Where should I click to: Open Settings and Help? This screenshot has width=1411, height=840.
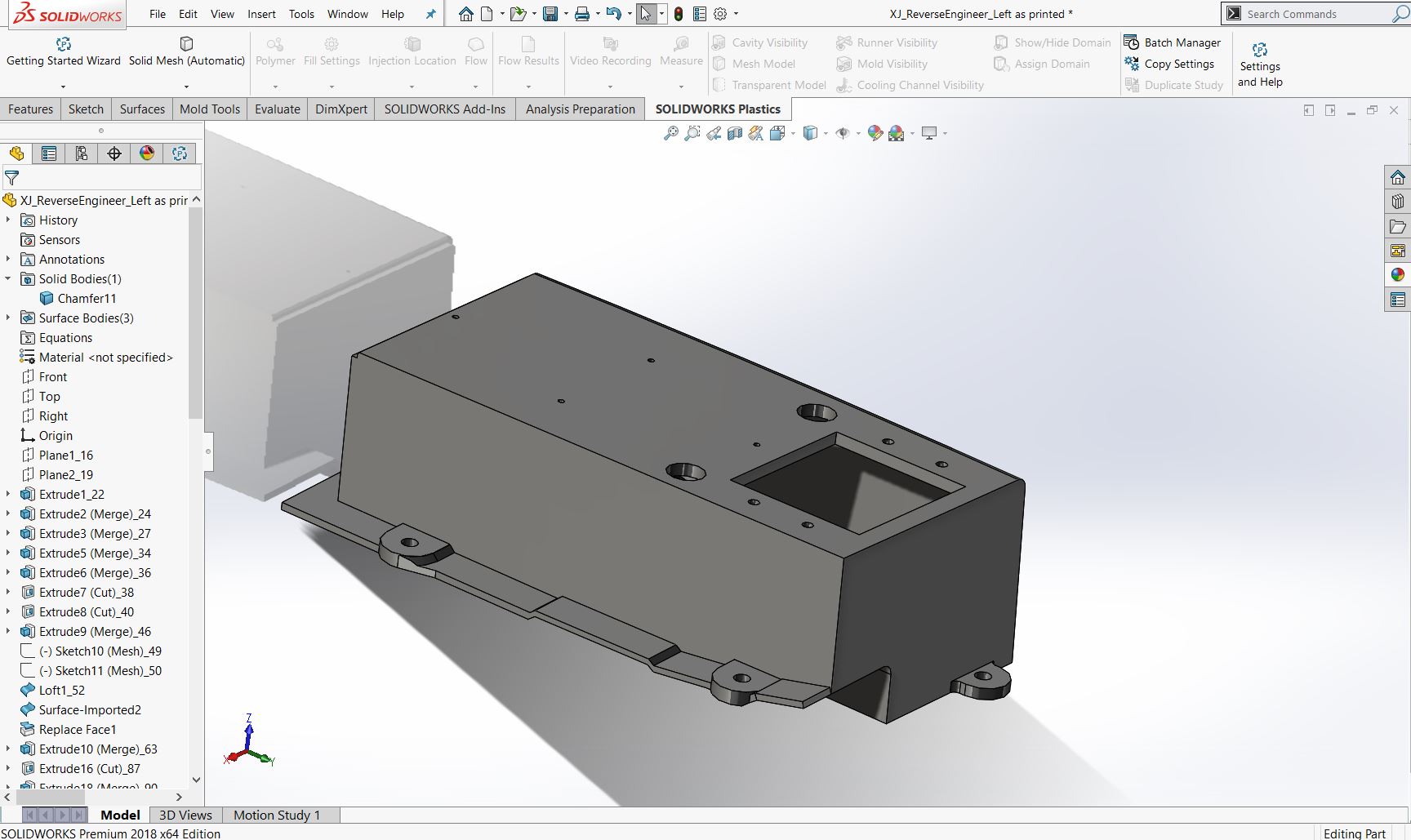click(x=1260, y=64)
